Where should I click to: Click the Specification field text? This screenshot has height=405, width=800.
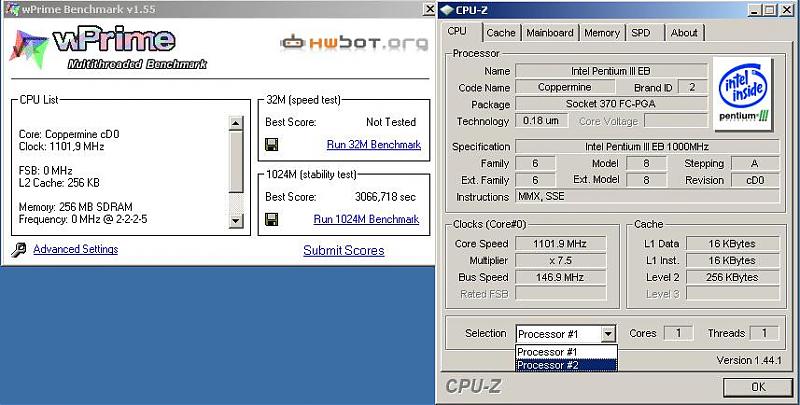coord(647,146)
